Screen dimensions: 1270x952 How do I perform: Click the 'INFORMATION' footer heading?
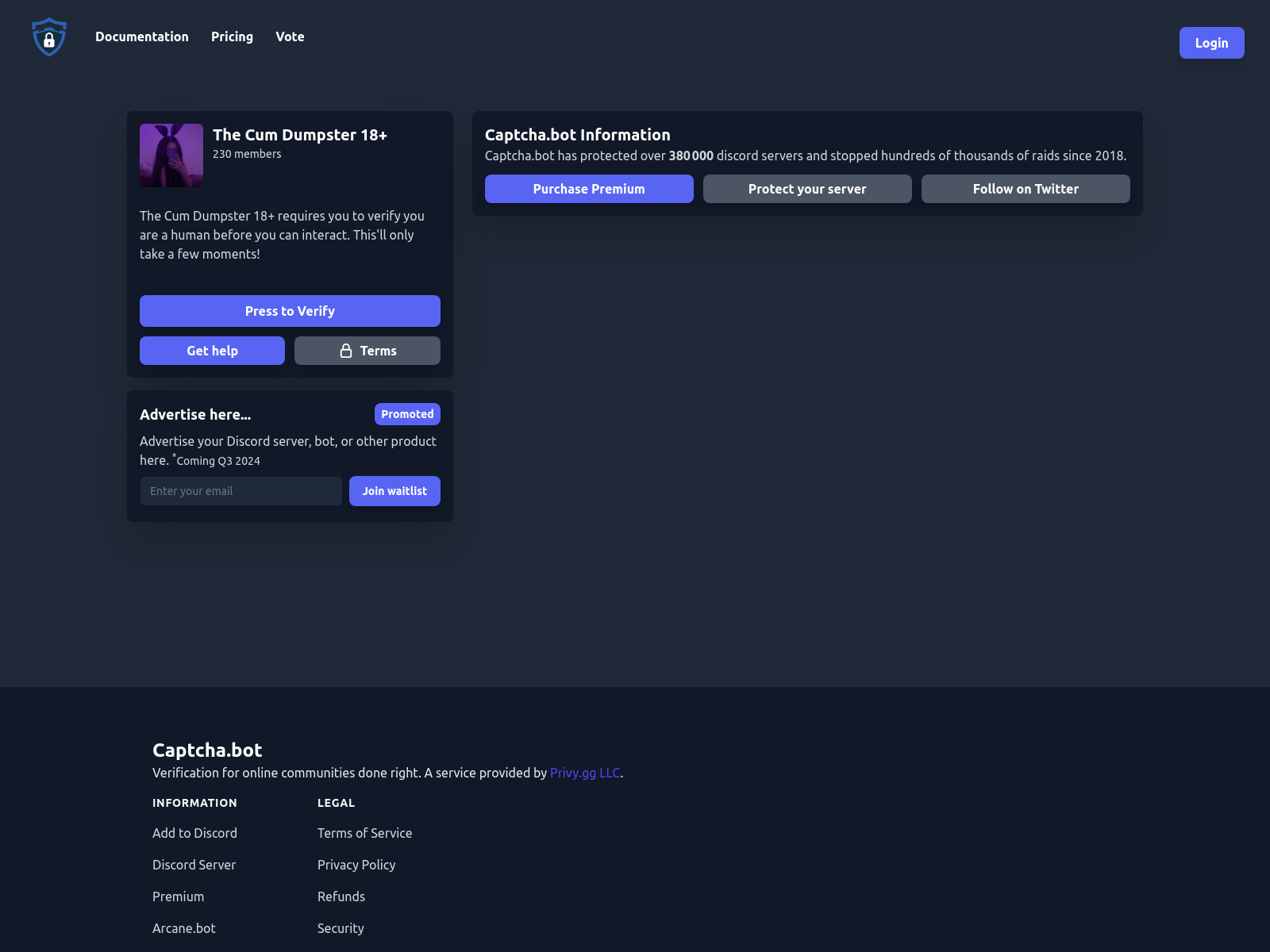coord(194,803)
